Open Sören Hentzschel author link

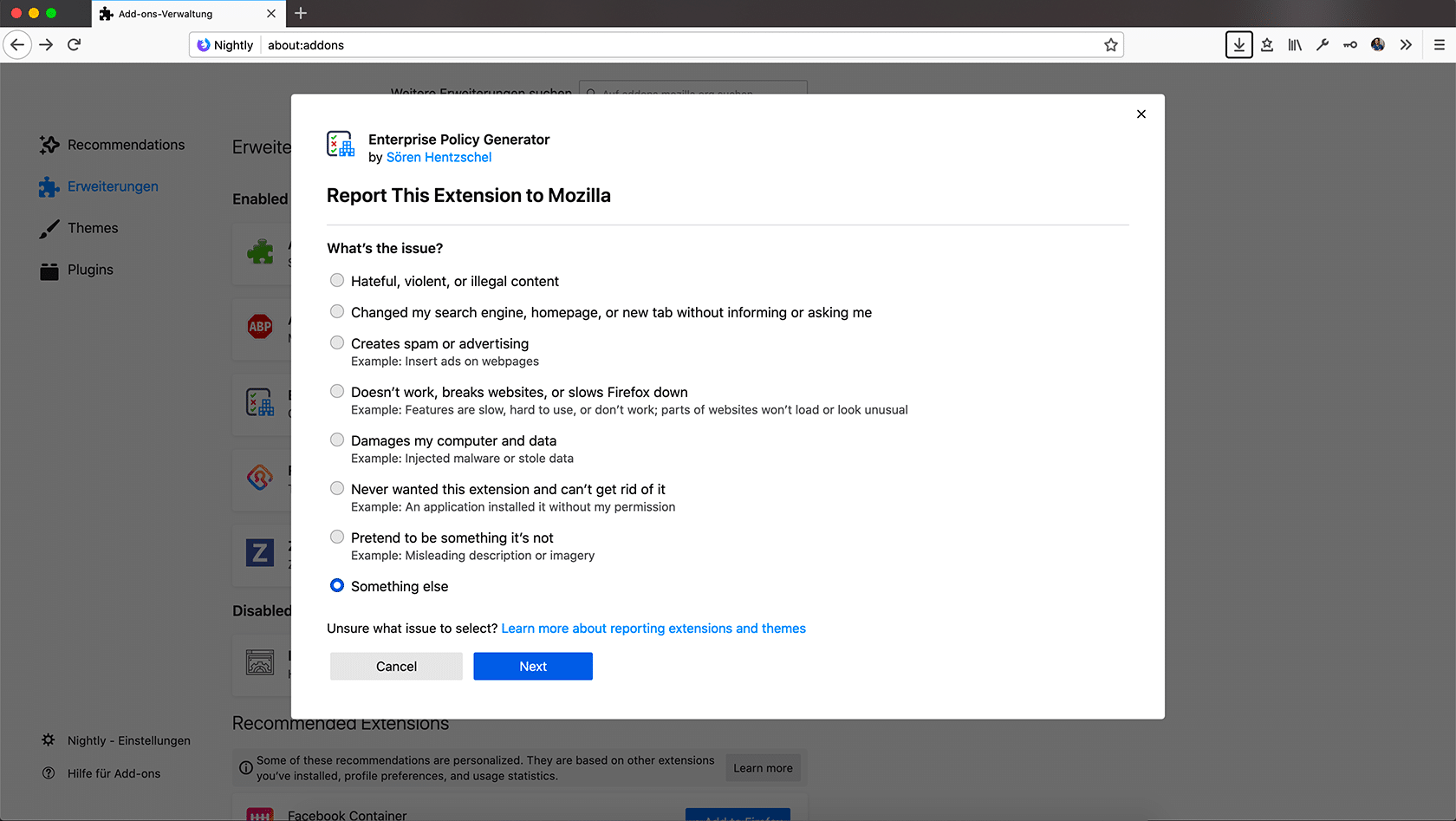pos(439,157)
